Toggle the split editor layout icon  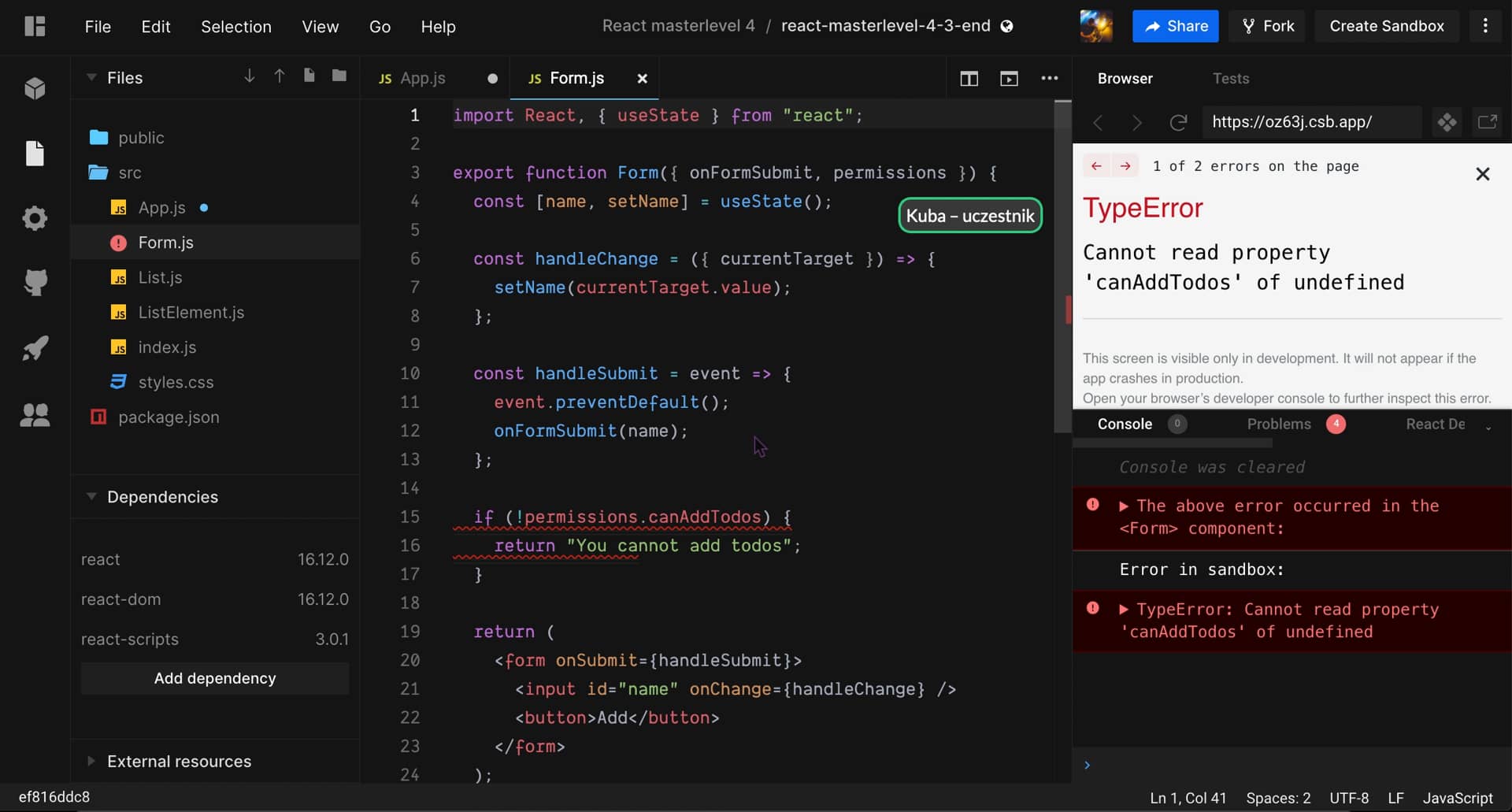pyautogui.click(x=969, y=78)
